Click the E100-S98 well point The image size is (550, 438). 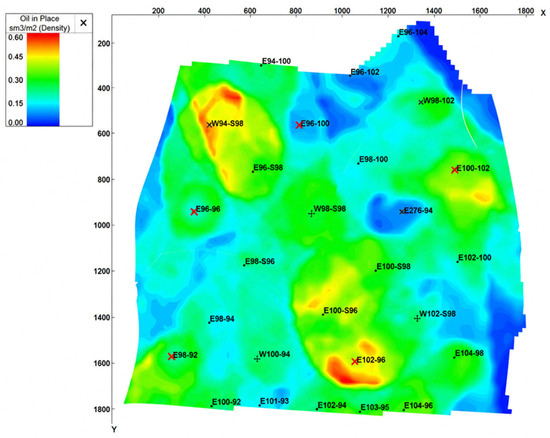[376, 271]
